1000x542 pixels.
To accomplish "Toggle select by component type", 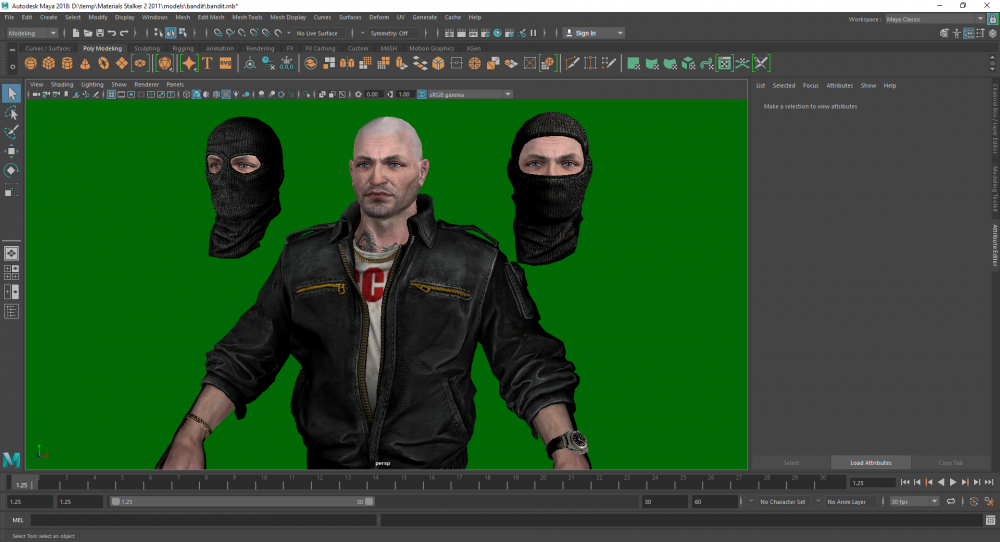I will point(183,33).
